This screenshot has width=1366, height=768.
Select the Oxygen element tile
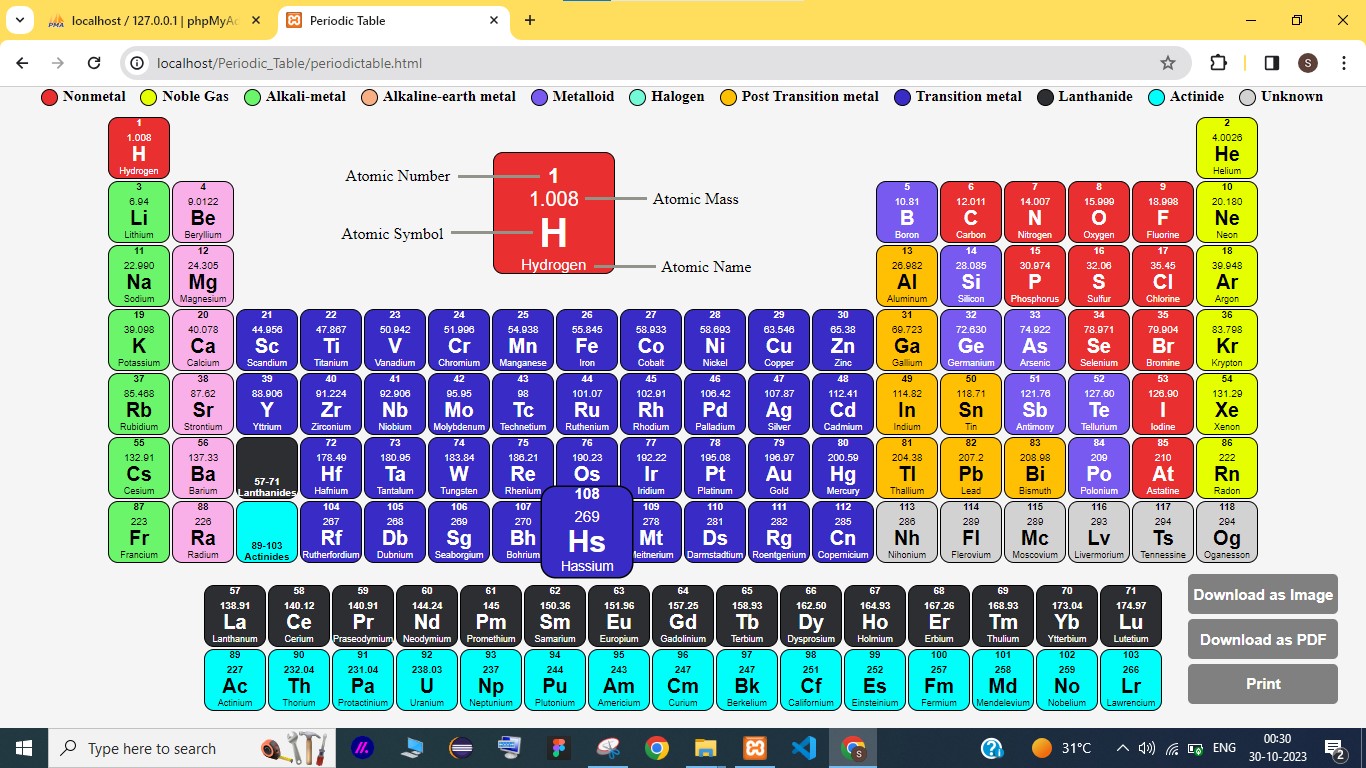pyautogui.click(x=1099, y=212)
